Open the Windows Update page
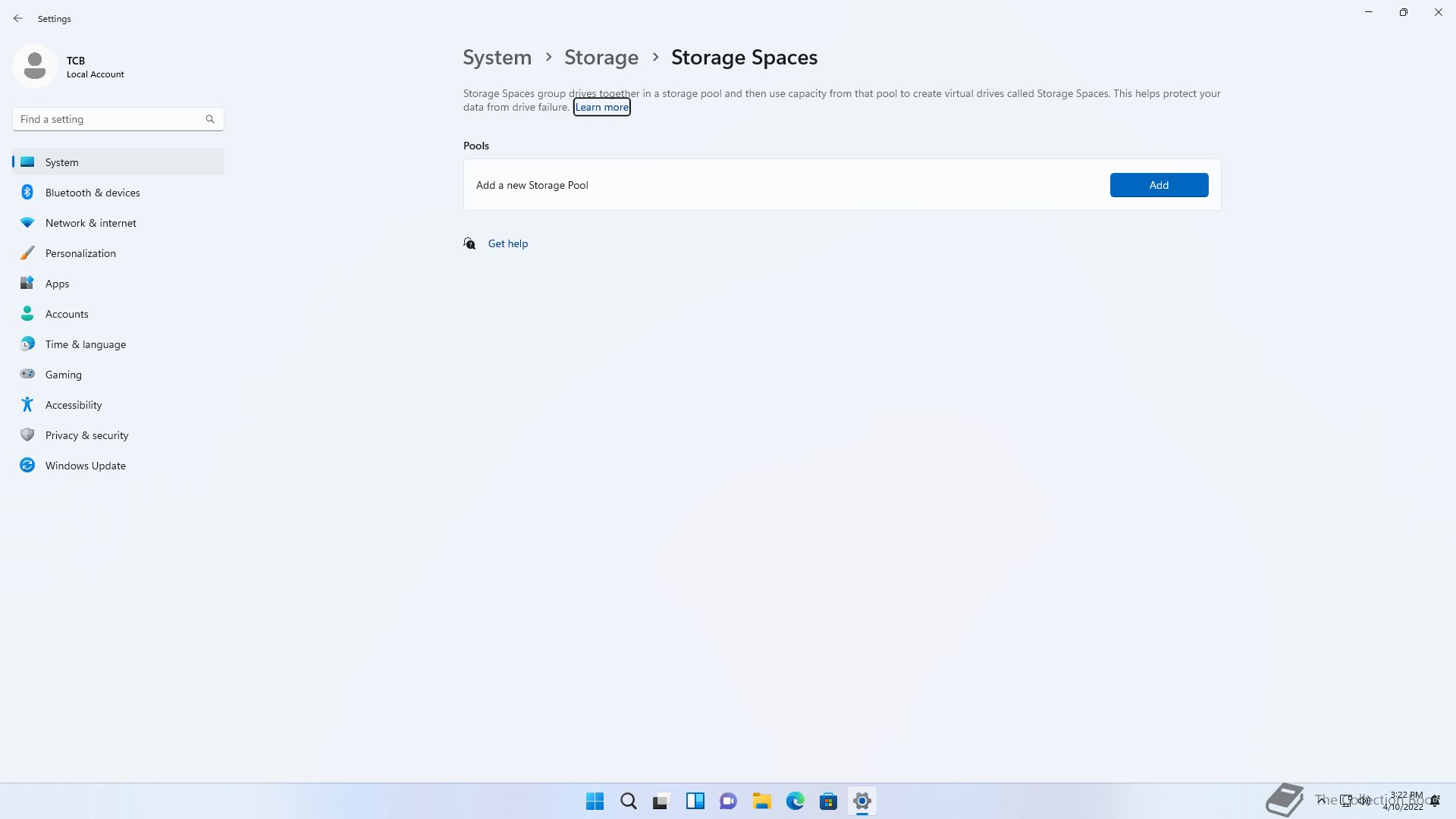The height and width of the screenshot is (819, 1456). point(118,466)
